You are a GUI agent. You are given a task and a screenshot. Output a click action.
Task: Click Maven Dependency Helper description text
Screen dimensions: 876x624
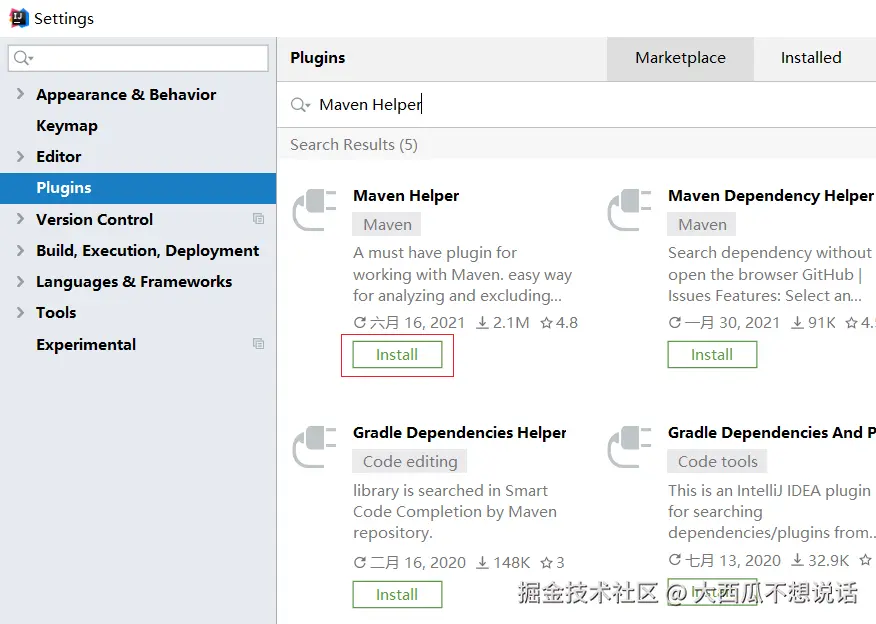[x=770, y=274]
